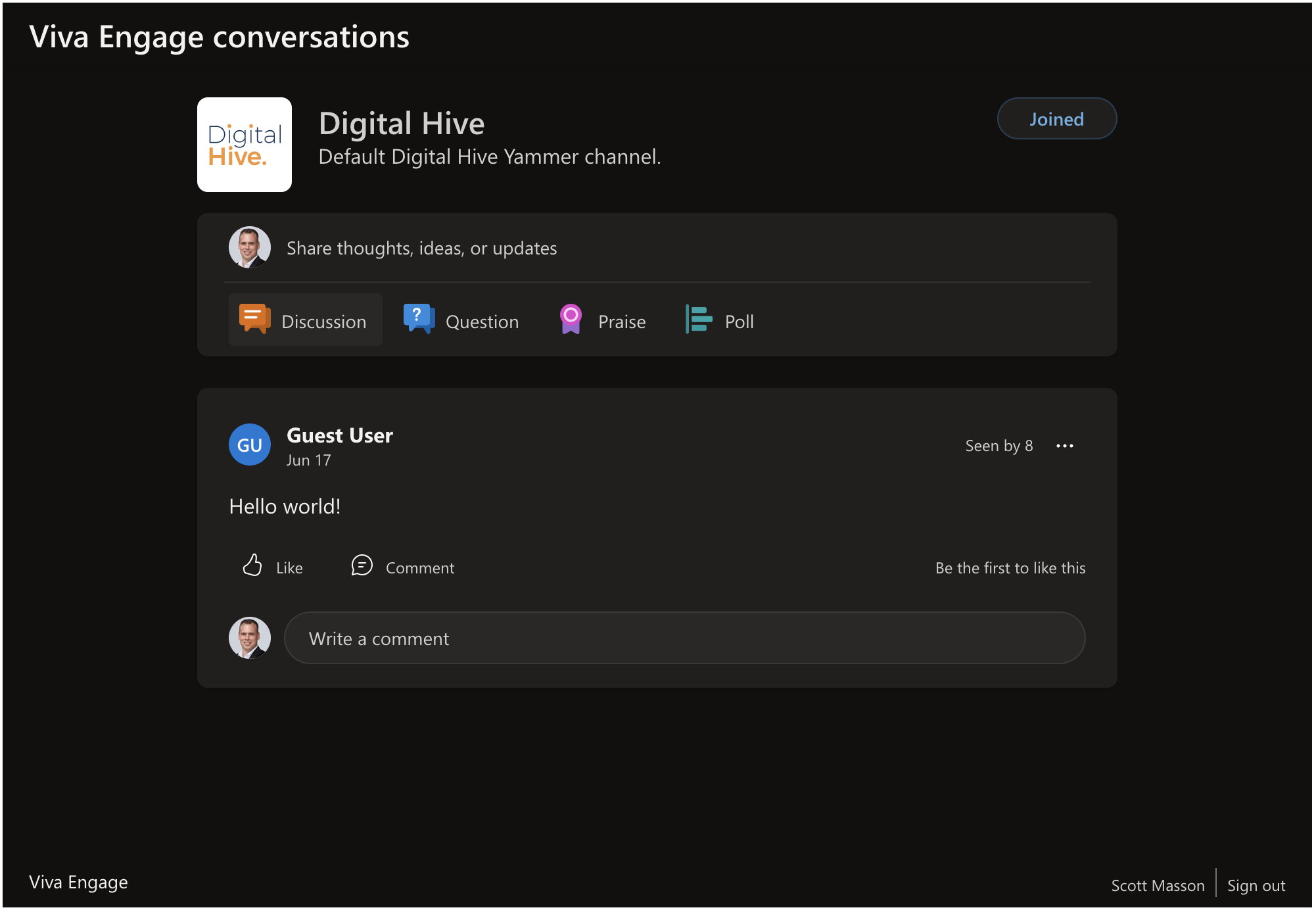
Task: Click the Viva Engage conversations heading
Action: 219,37
